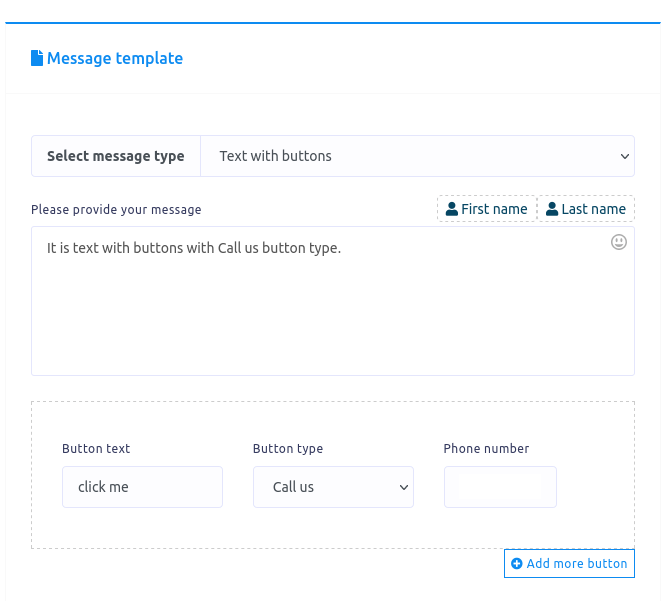Viewport: 662px width, 601px height.
Task: Focus the message text area
Action: tap(333, 301)
